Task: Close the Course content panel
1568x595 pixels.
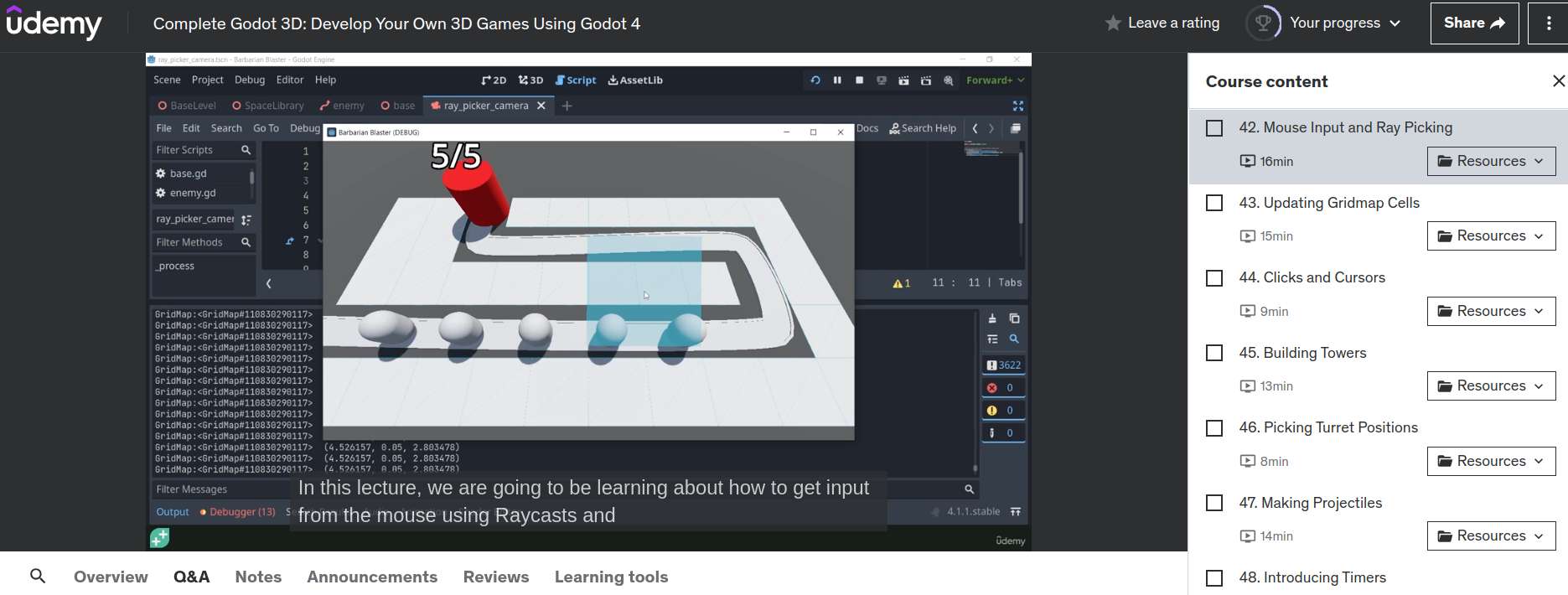Action: pos(1558,81)
